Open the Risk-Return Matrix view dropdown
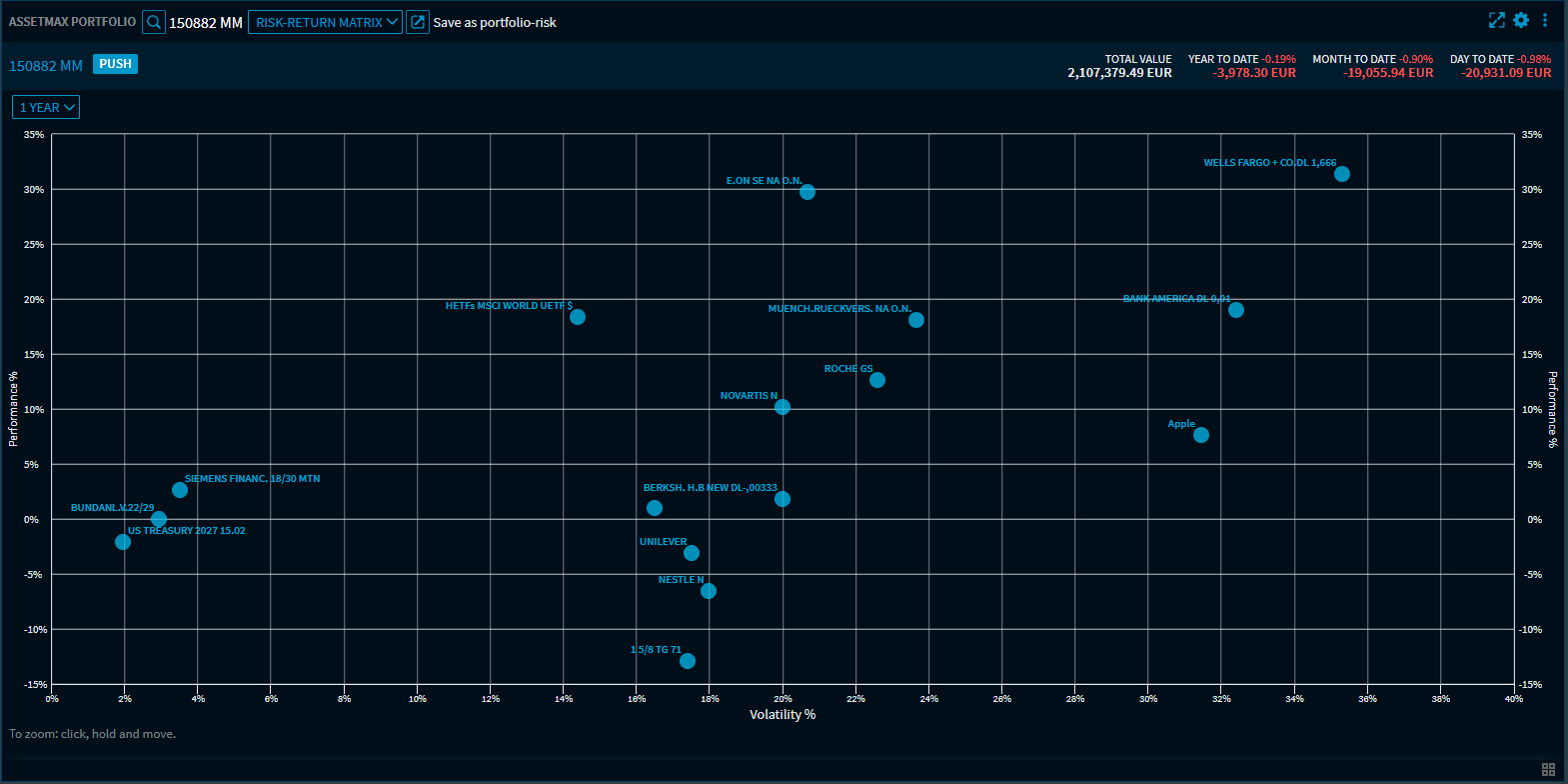The height and width of the screenshot is (784, 1568). pyautogui.click(x=325, y=22)
